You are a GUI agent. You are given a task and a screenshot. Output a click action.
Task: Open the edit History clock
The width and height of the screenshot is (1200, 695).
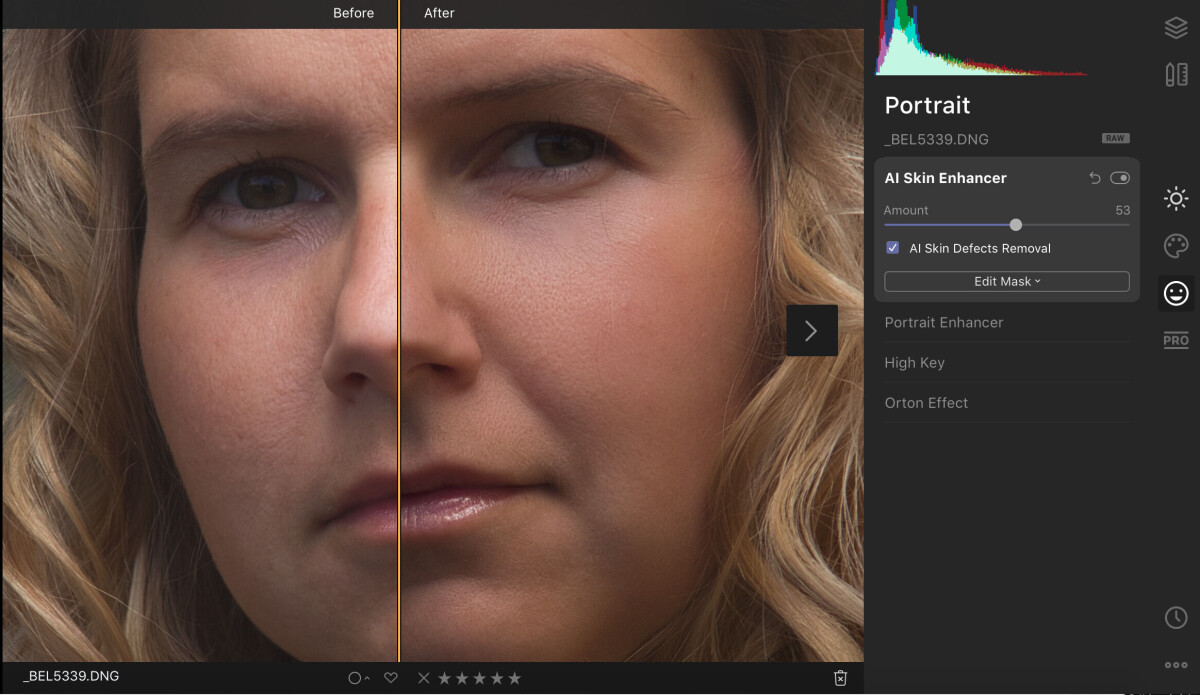coord(1176,618)
